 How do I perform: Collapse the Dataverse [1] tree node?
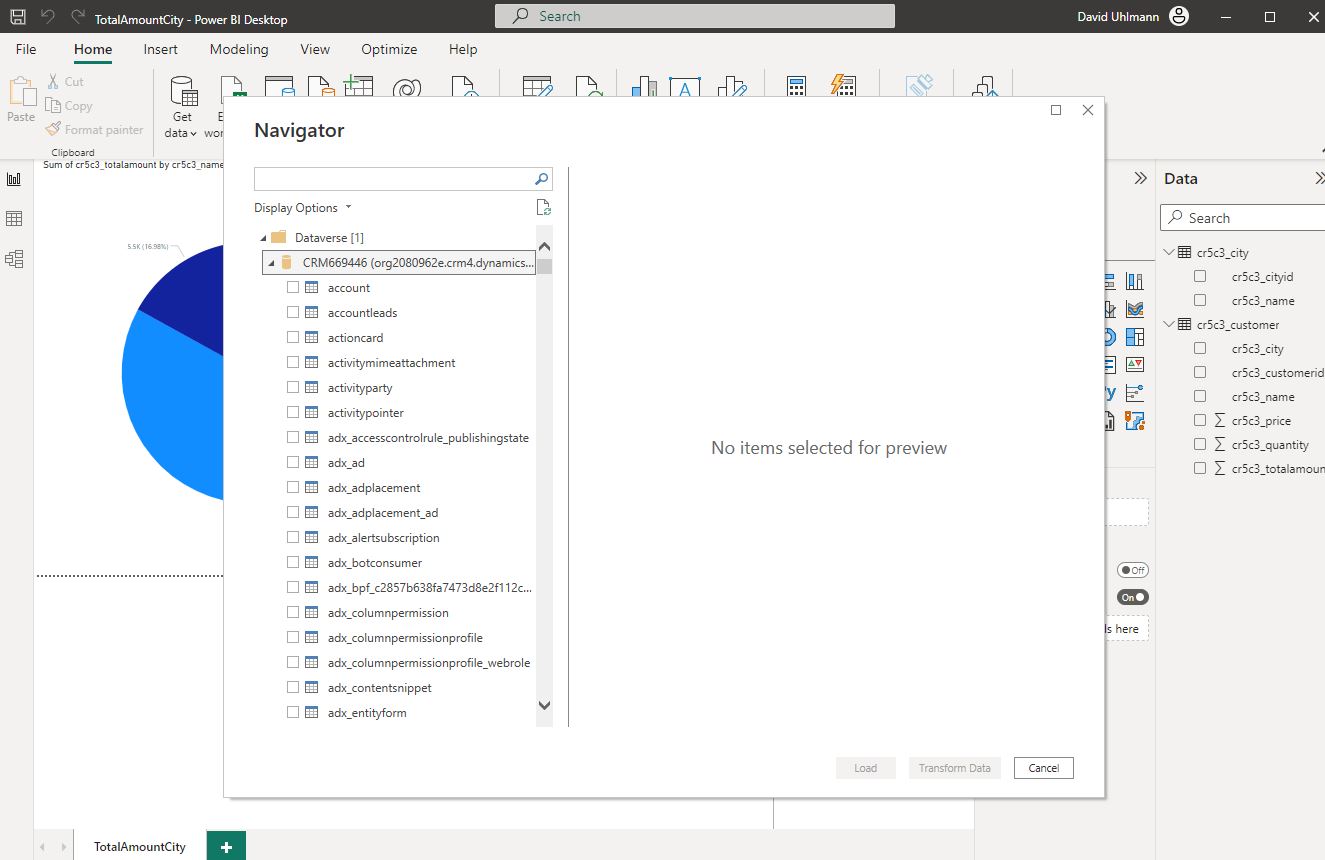click(264, 238)
